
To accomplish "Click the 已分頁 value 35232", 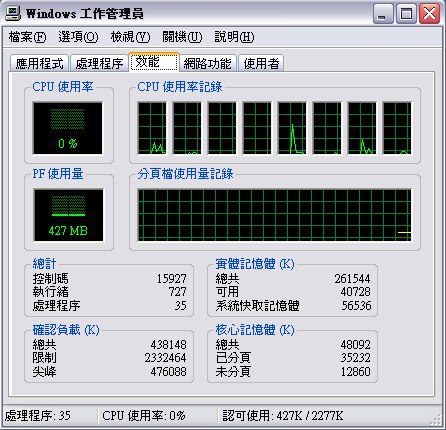I will pos(355,358).
